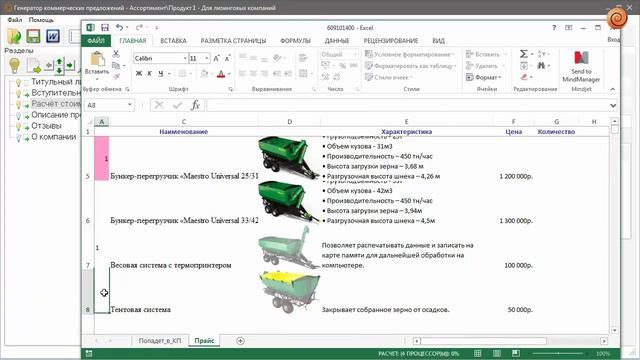Viewport: 640px width, 360px height.
Task: Click the green down arrow under Разделы
Action: [x=59, y=70]
